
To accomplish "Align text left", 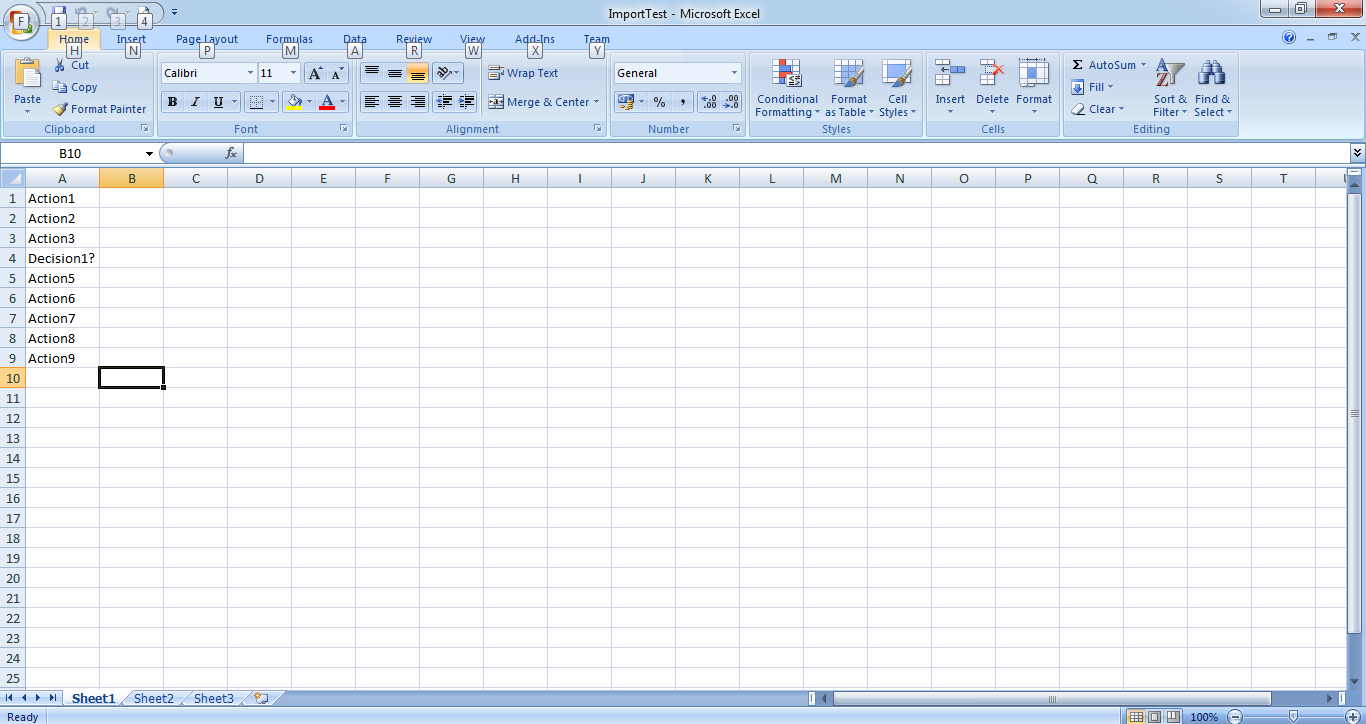I will pyautogui.click(x=372, y=102).
